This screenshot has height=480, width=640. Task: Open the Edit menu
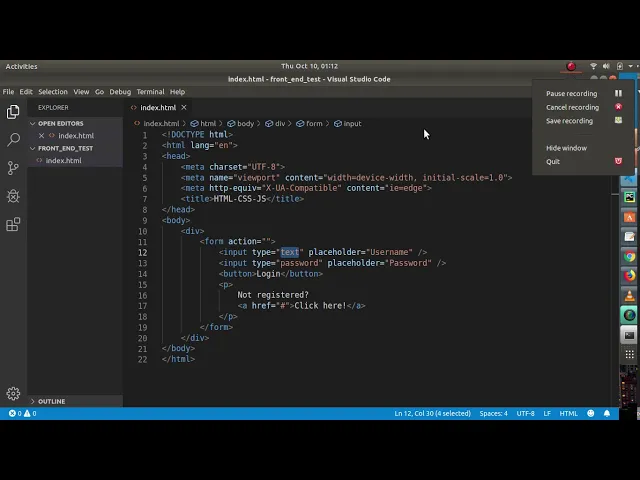click(x=26, y=92)
